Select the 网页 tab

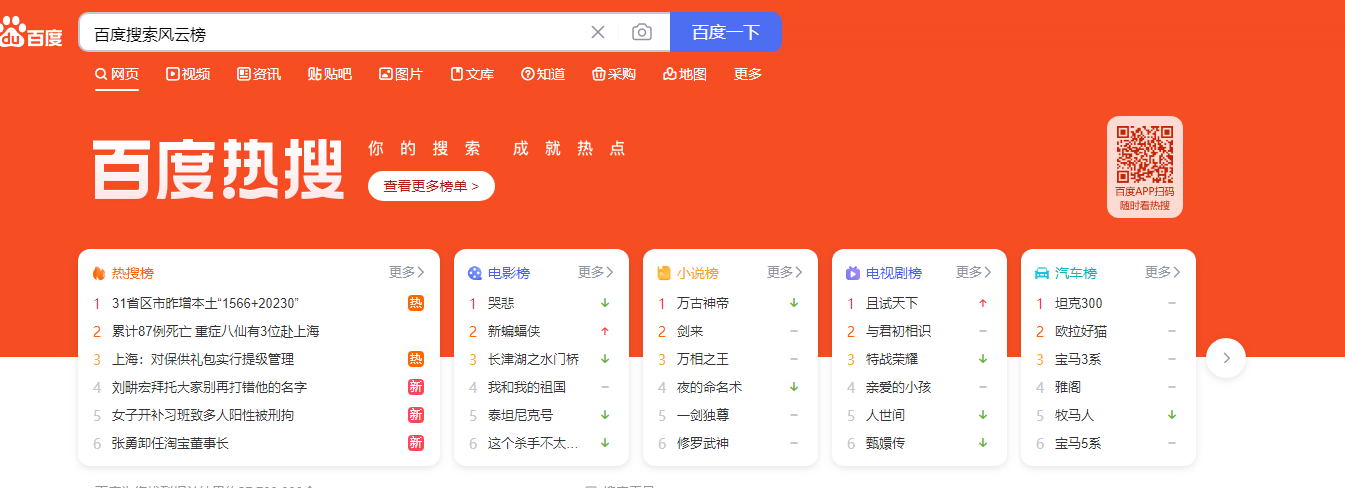coord(117,74)
